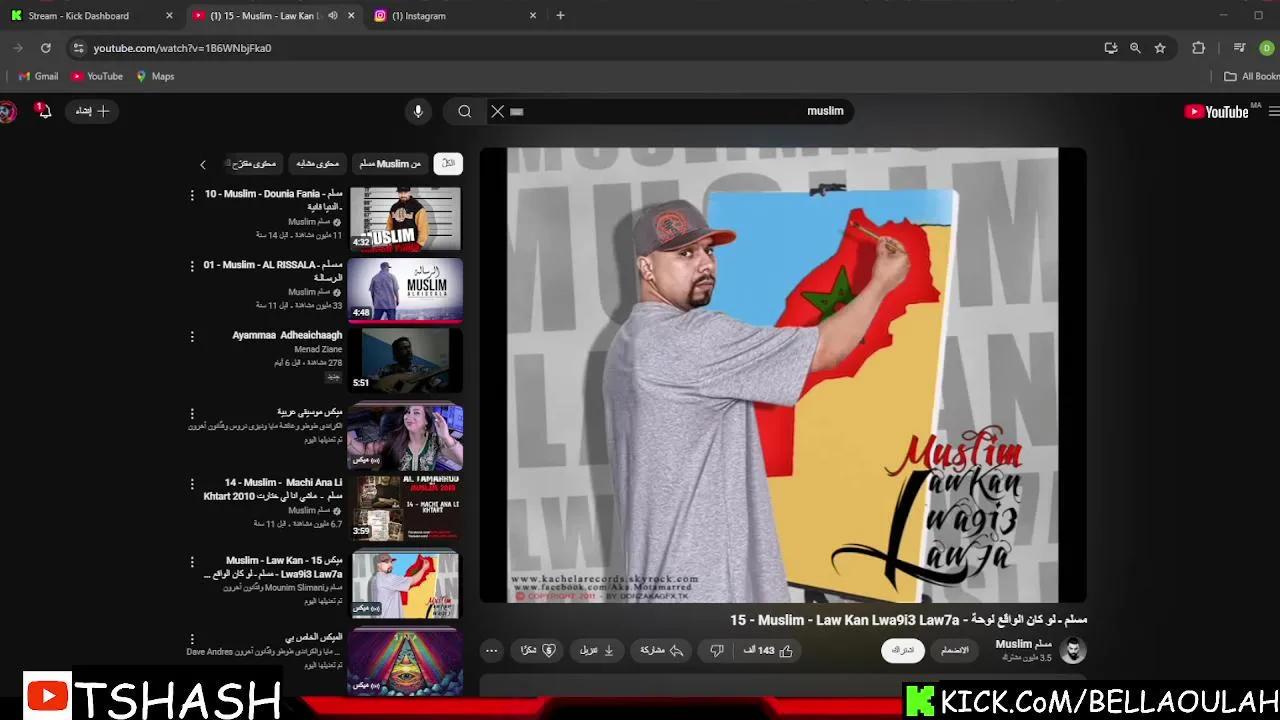
Task: Share the video
Action: tap(662, 650)
